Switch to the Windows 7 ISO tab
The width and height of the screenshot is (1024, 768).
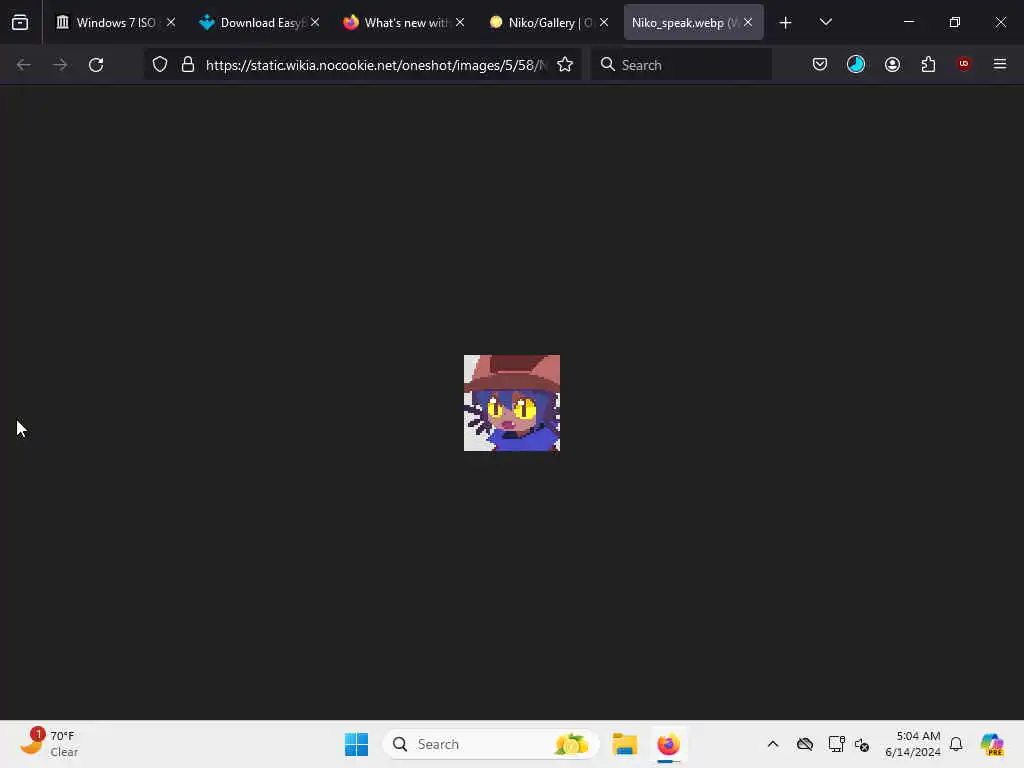pos(115,22)
